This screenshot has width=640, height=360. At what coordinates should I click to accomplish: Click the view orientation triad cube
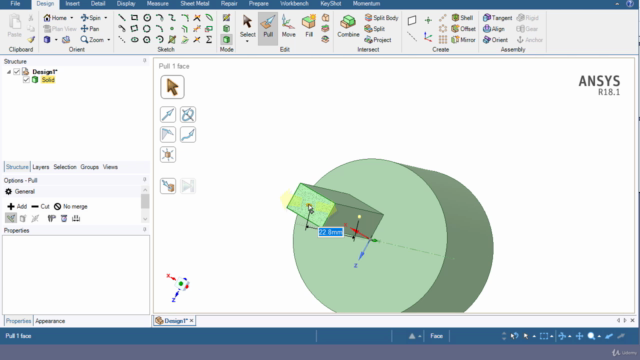coord(182,284)
